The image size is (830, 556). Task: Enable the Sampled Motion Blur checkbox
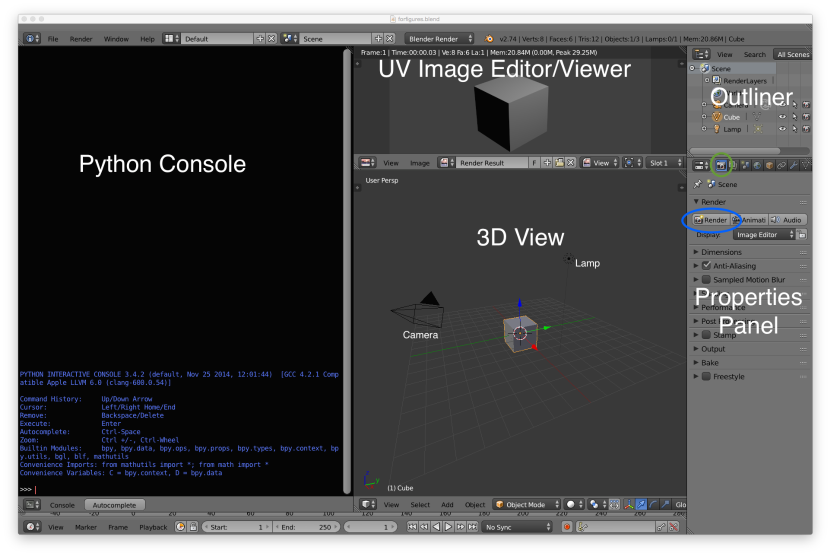coord(706,280)
